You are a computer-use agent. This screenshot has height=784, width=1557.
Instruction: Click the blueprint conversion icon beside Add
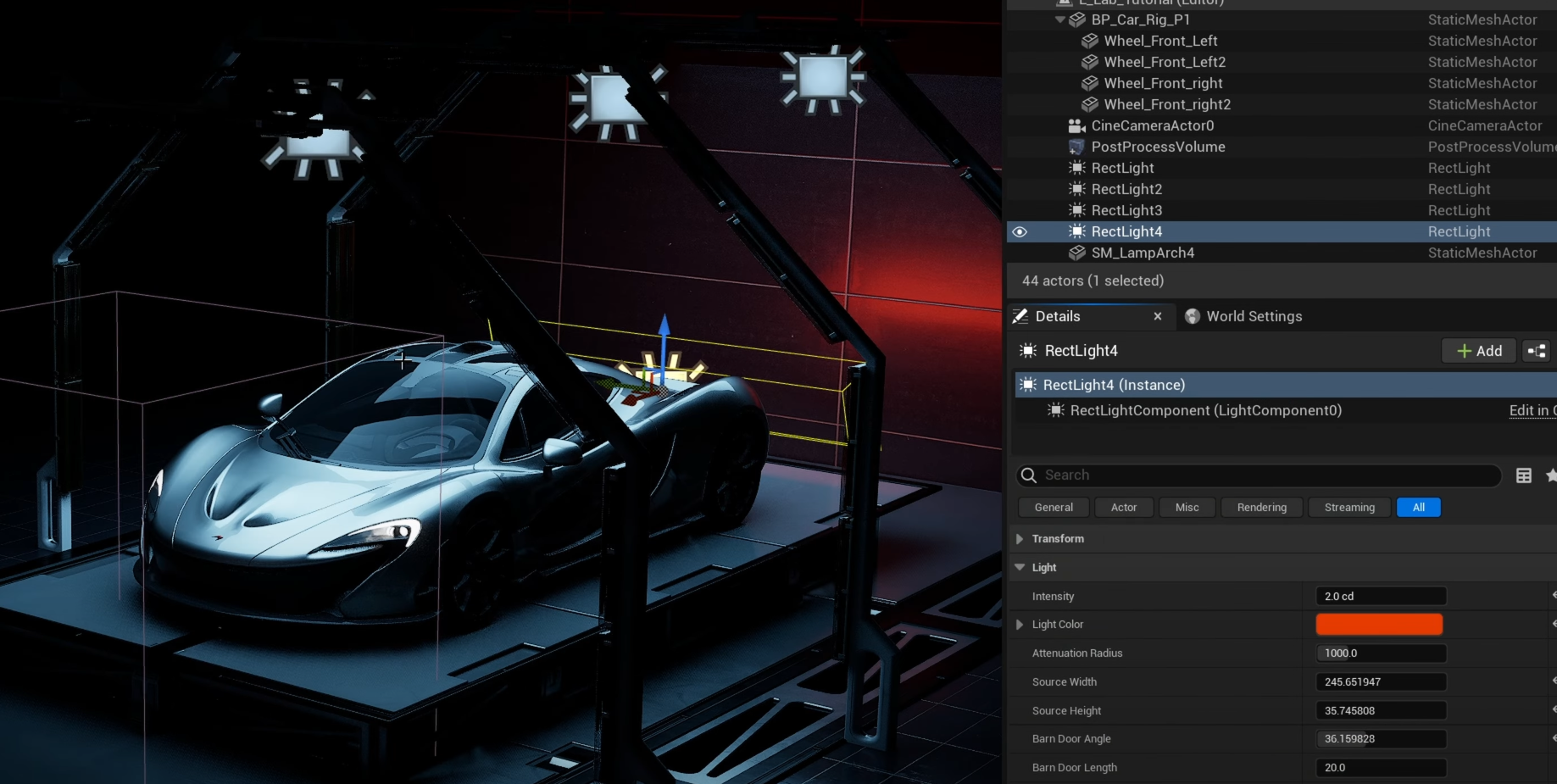click(1536, 351)
